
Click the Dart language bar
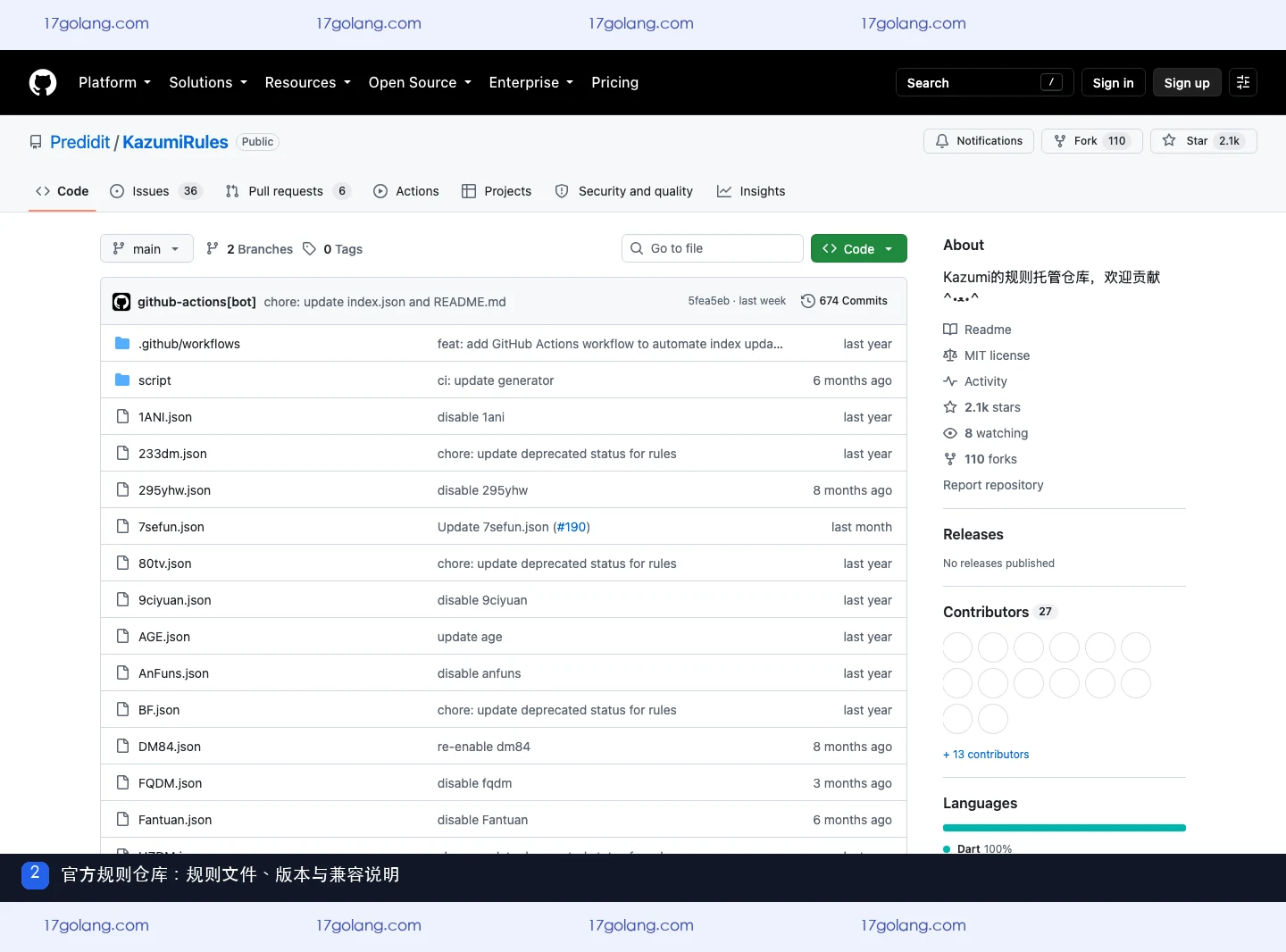tap(1065, 828)
